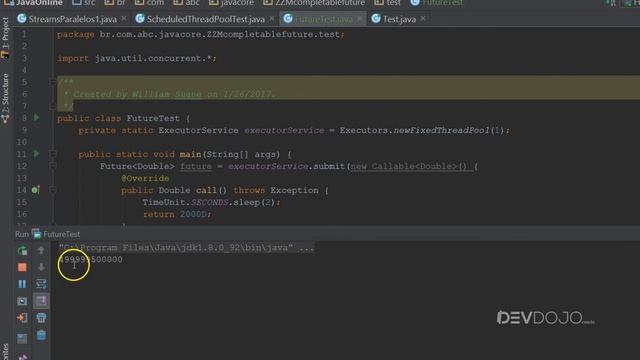Viewport: 640px width, 360px height.
Task: Close Test.java tab
Action: (x=423, y=19)
